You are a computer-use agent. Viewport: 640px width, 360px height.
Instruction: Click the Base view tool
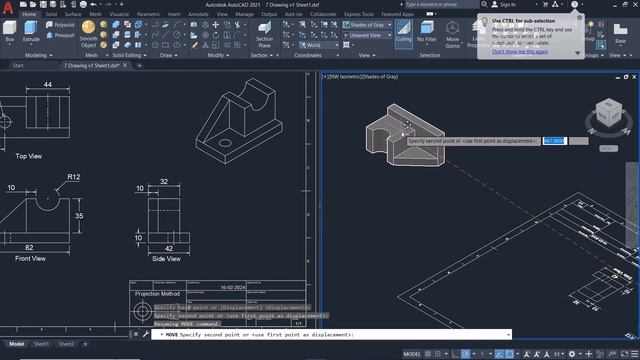(620, 34)
